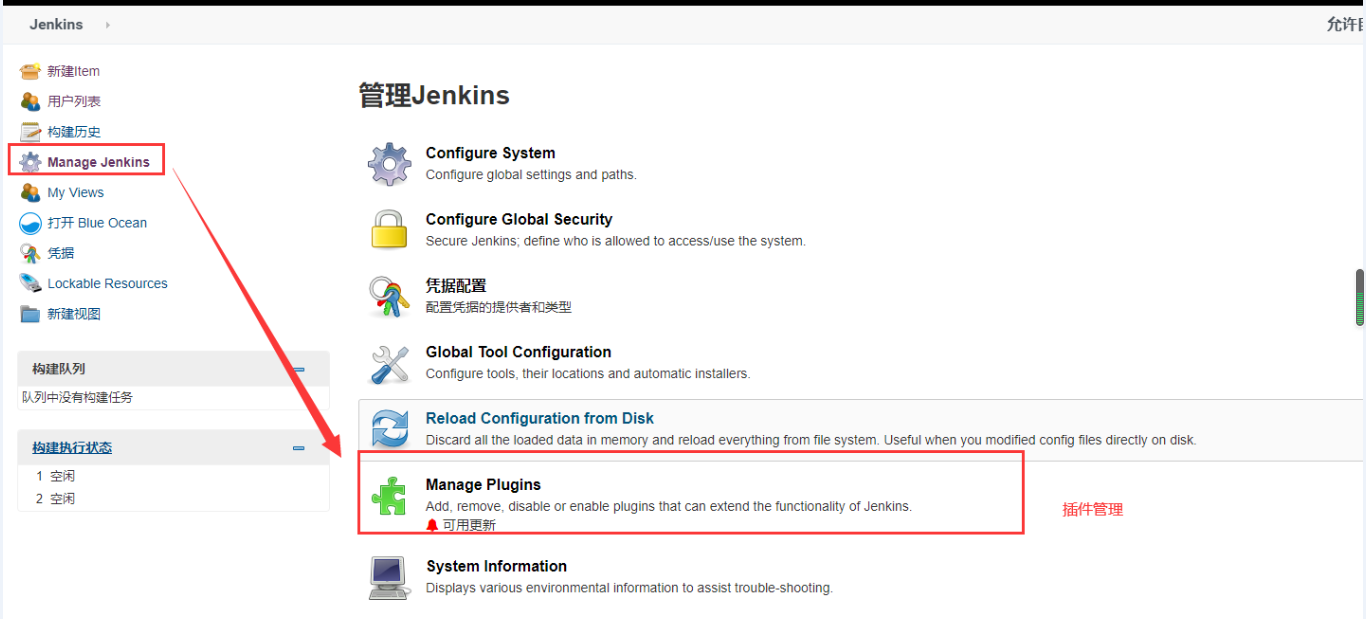1366x619 pixels.
Task: Click the Global Tool Configuration wrench icon
Action: (389, 363)
